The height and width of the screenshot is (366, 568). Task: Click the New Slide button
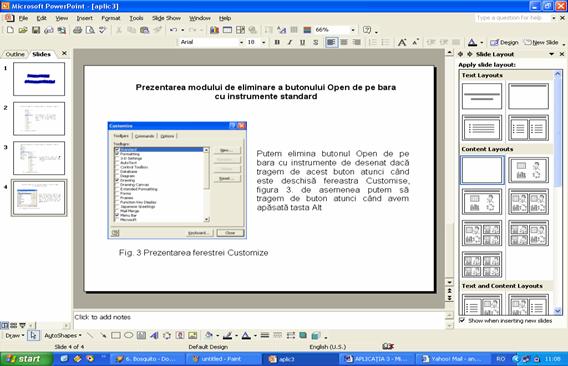pos(541,42)
